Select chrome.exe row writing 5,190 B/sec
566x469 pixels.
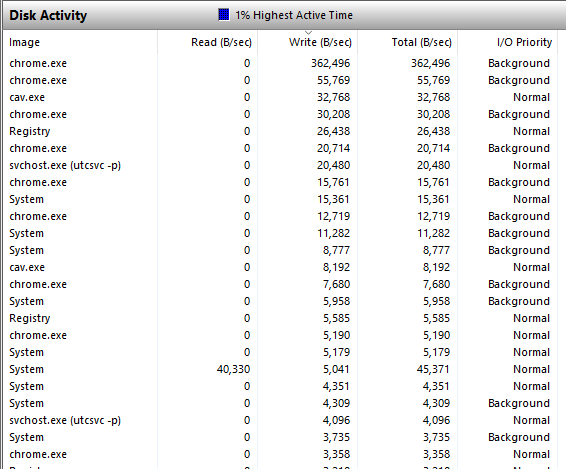point(280,335)
